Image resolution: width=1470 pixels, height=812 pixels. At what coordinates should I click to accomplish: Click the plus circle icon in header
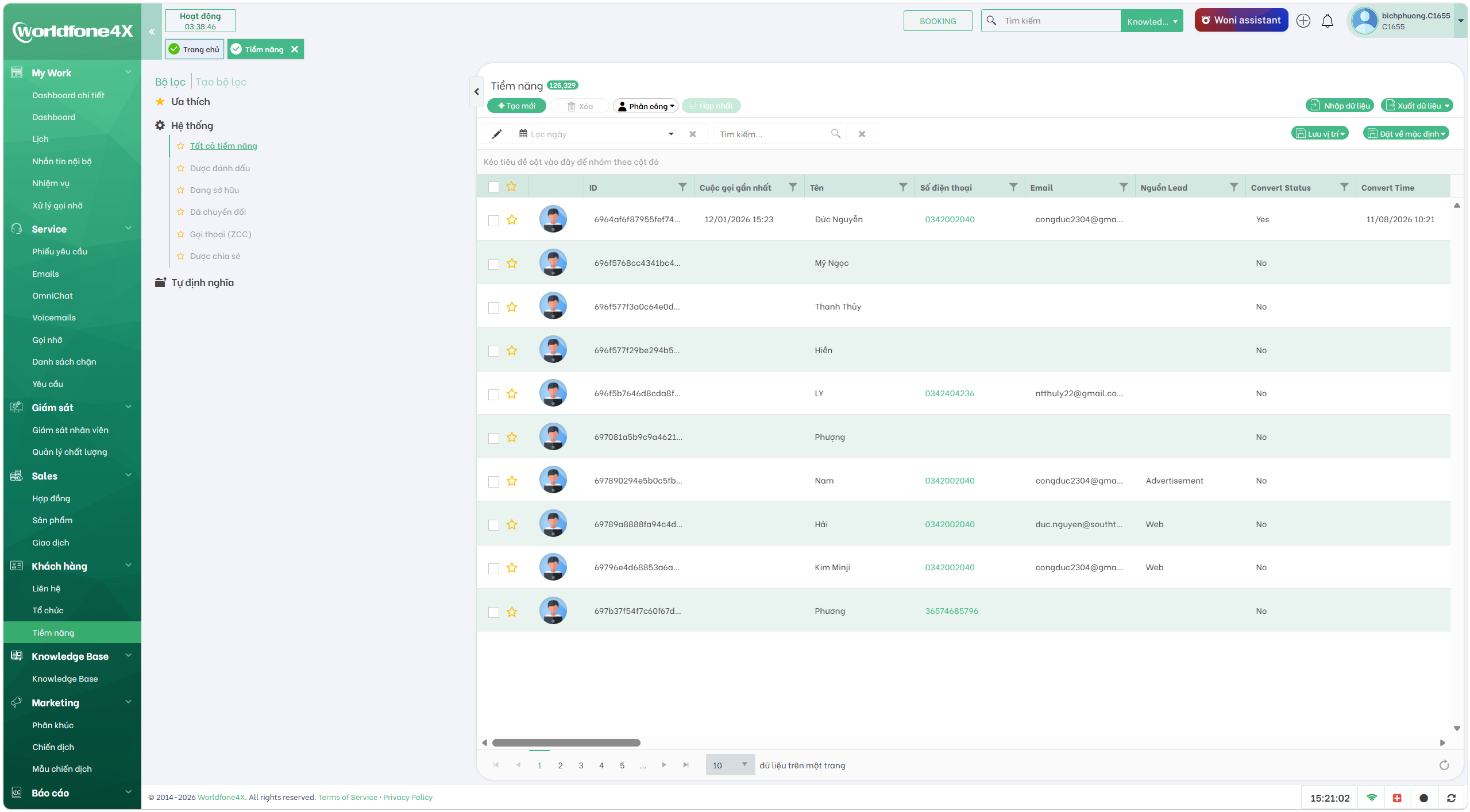pyautogui.click(x=1303, y=21)
